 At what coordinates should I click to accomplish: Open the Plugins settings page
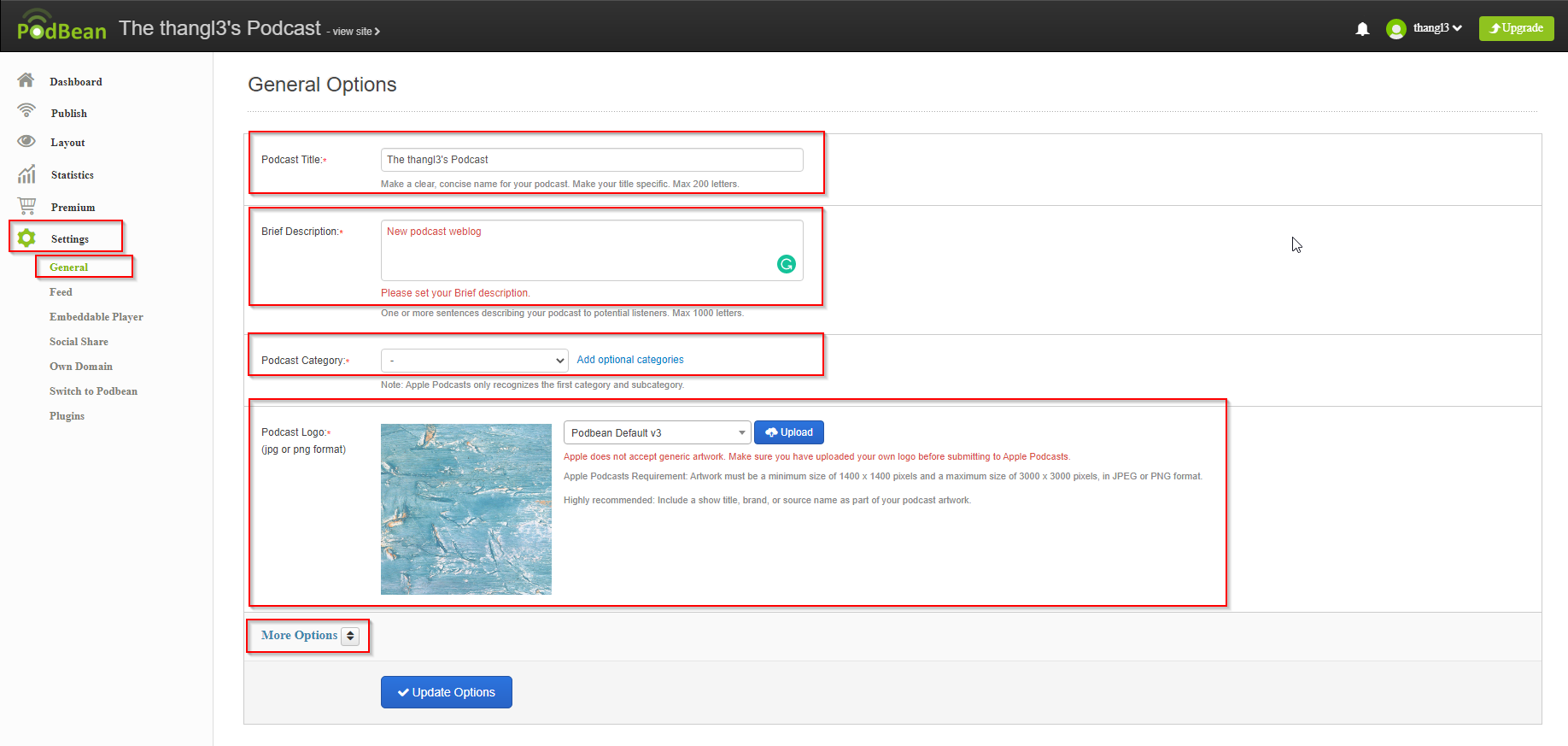coord(67,416)
